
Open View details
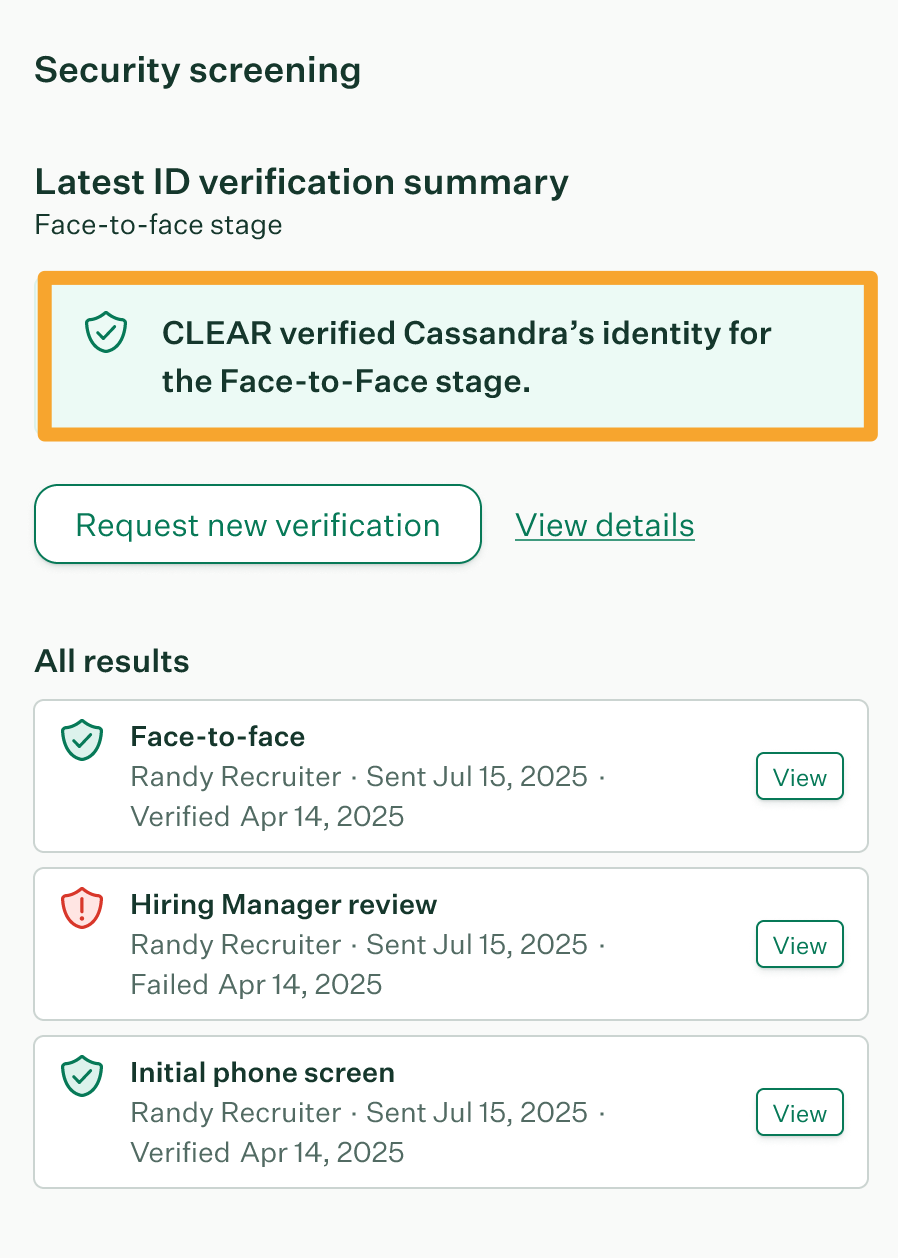click(604, 525)
